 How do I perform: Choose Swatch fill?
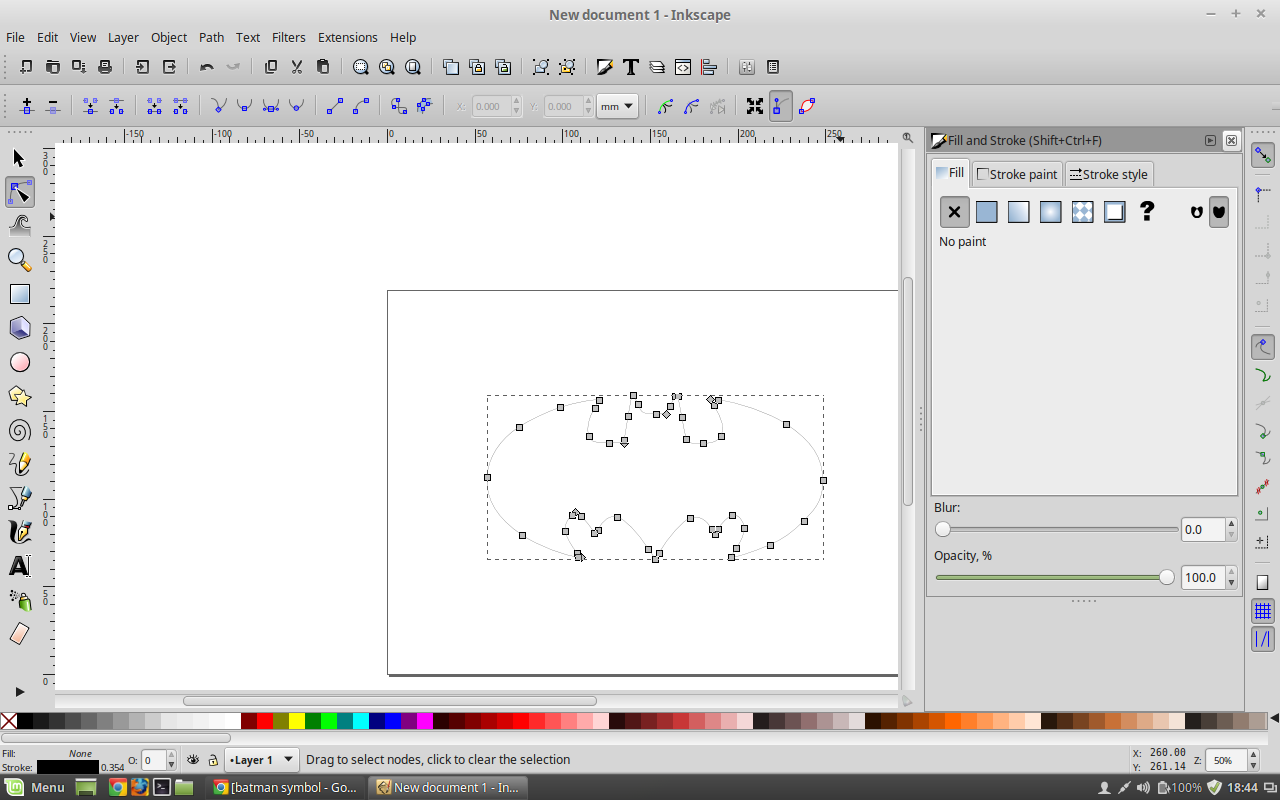point(1114,212)
